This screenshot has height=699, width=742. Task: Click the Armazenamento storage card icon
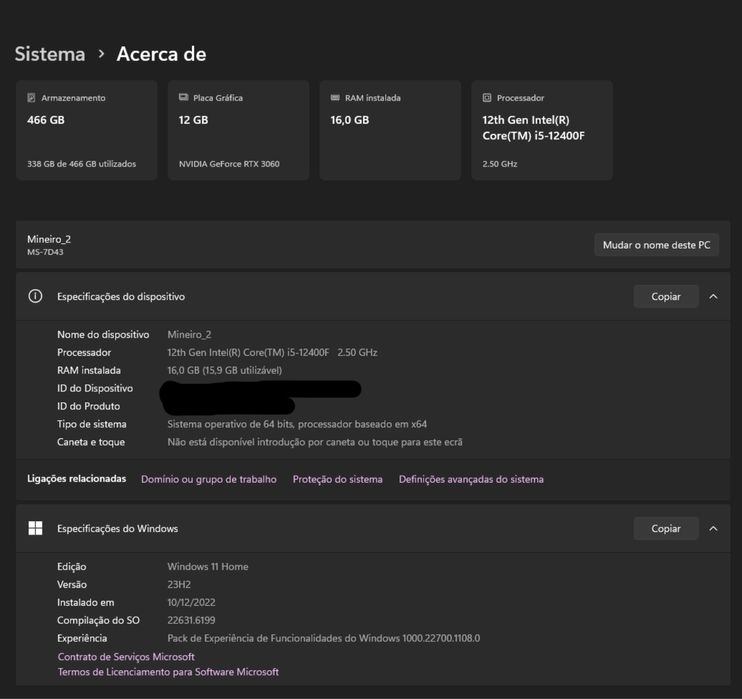[x=31, y=98]
